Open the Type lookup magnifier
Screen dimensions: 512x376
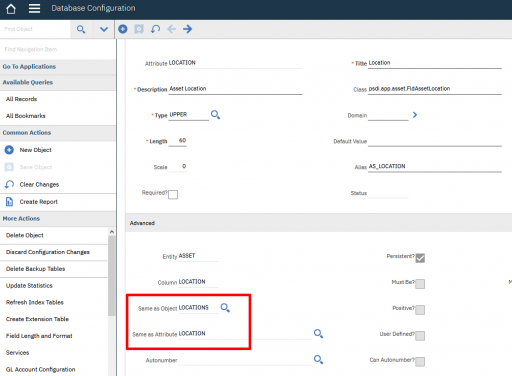click(x=215, y=115)
